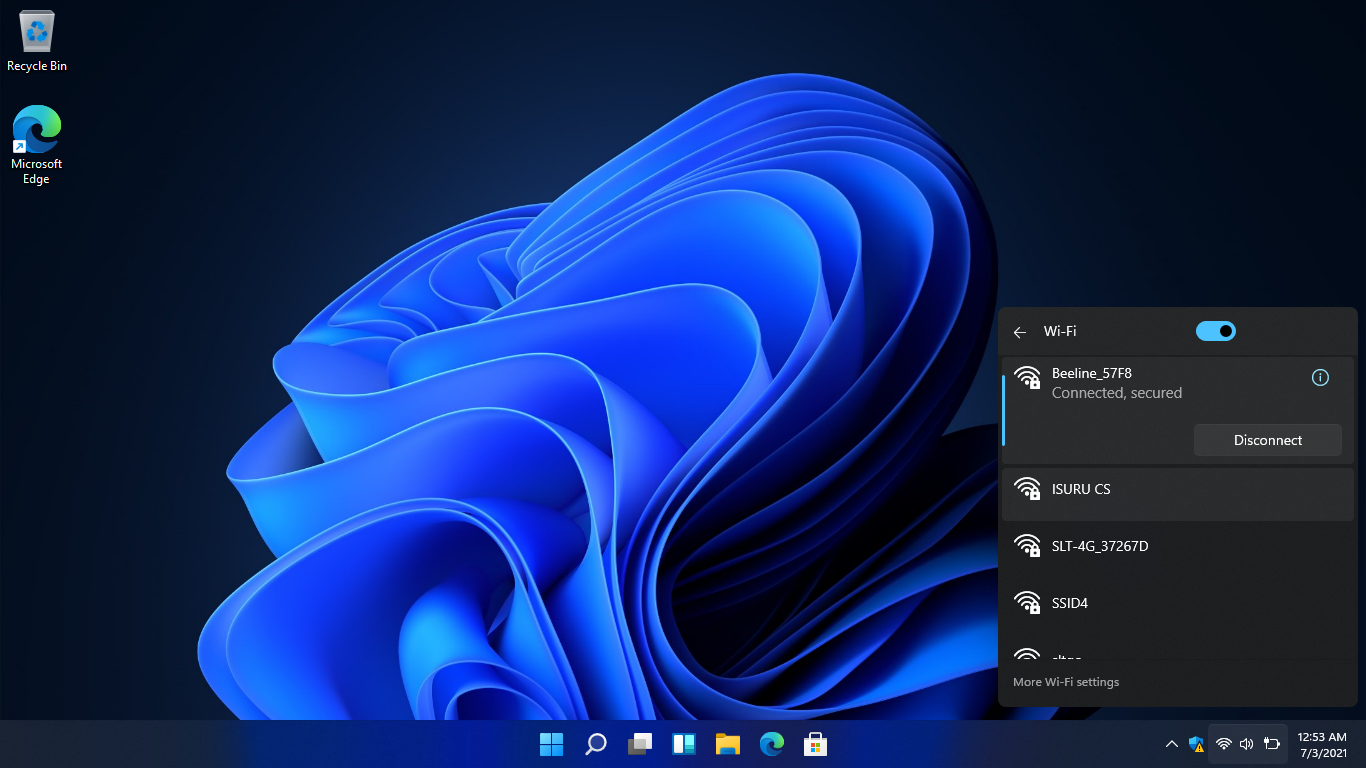Image resolution: width=1366 pixels, height=768 pixels.
Task: Click the Wi-Fi signal icon beside SSID4
Action: coord(1027,603)
